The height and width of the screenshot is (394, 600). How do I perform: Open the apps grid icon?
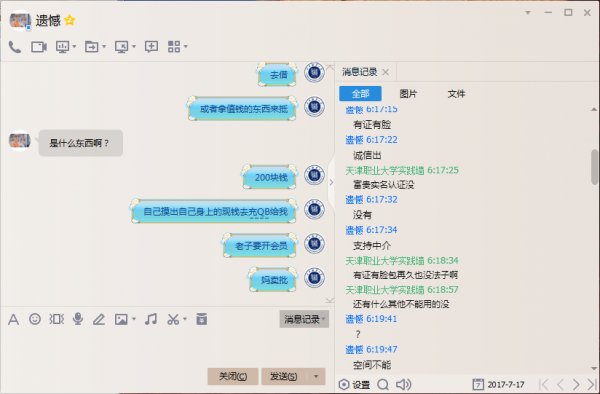[174, 47]
